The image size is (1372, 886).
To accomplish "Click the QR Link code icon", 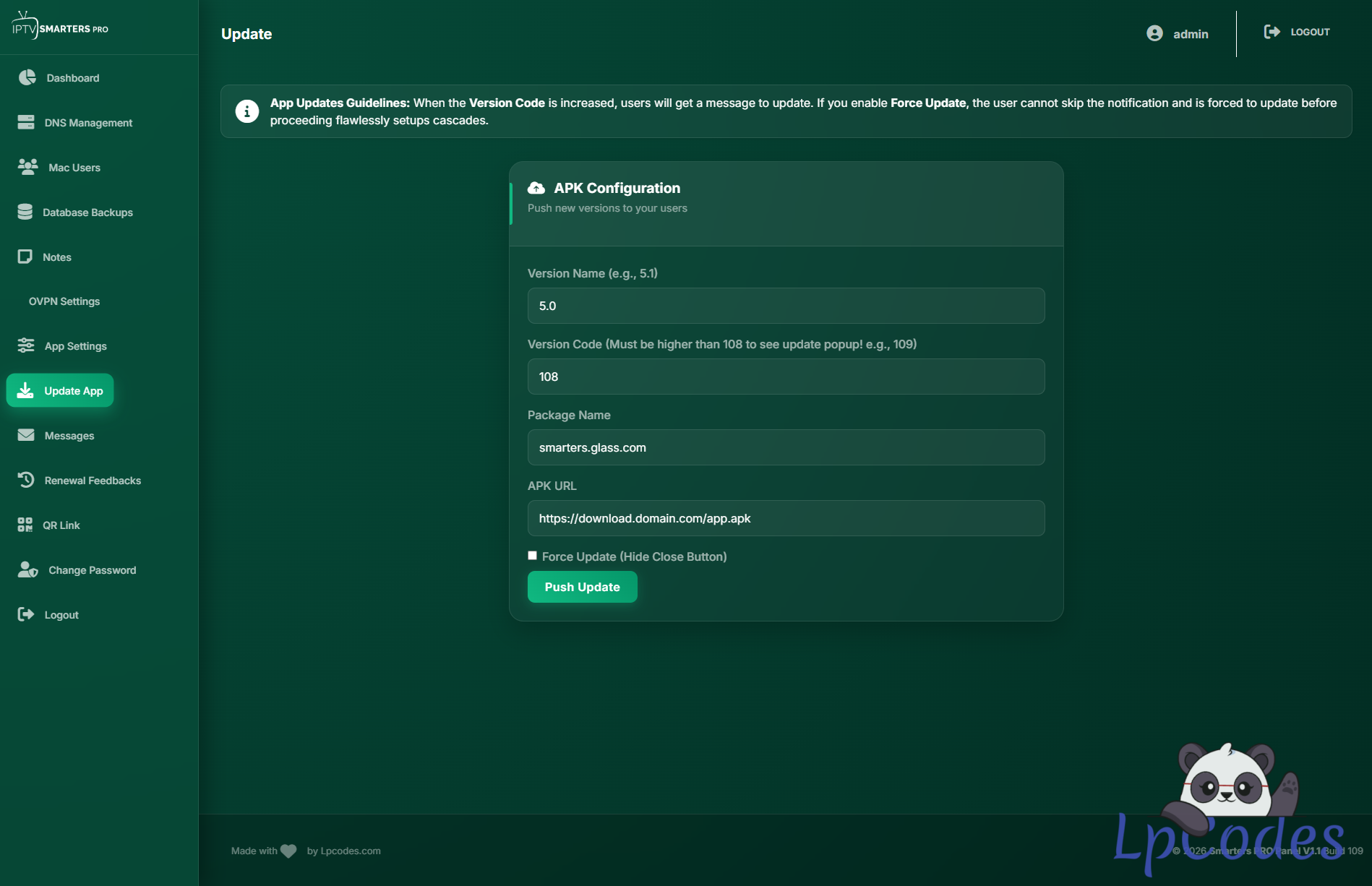I will (25, 525).
